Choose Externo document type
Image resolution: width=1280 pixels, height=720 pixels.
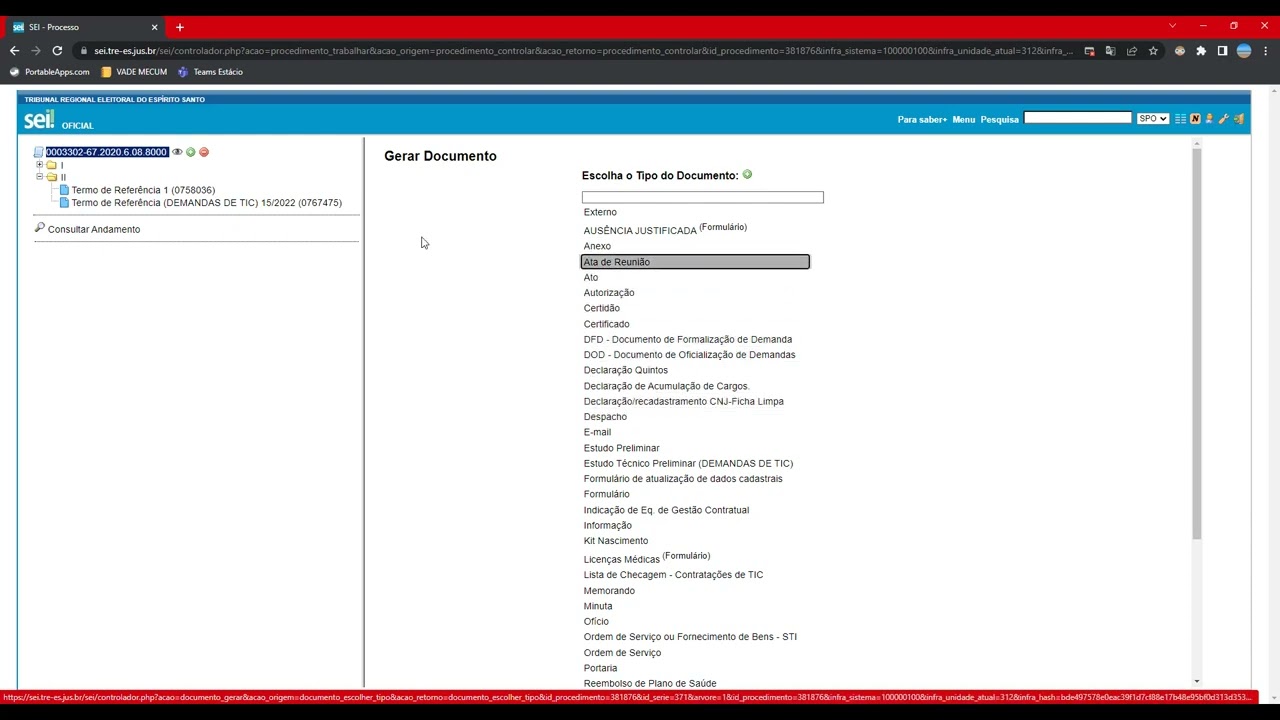click(x=600, y=212)
